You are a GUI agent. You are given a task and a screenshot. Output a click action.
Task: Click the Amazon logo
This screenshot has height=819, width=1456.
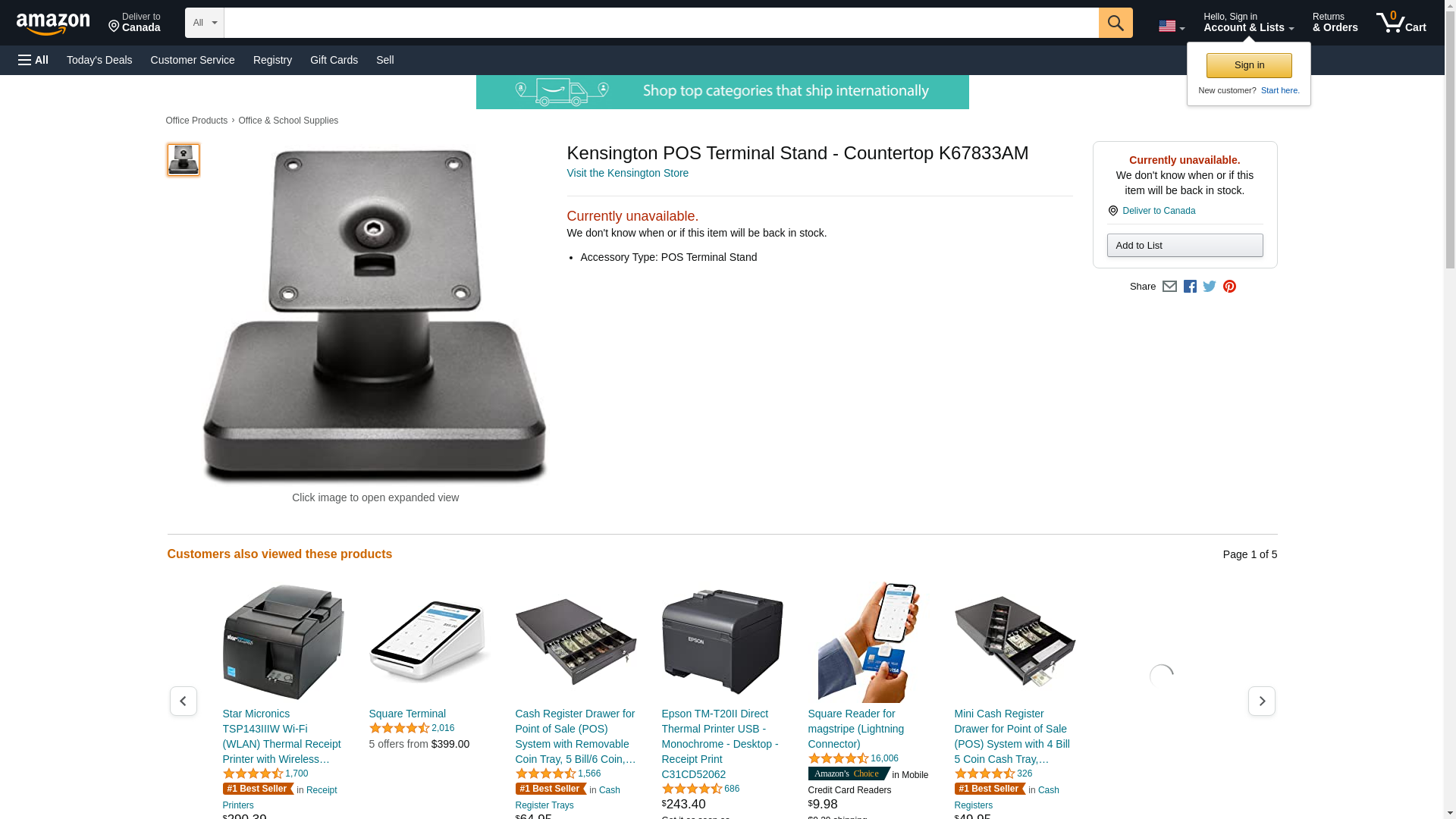click(x=53, y=24)
